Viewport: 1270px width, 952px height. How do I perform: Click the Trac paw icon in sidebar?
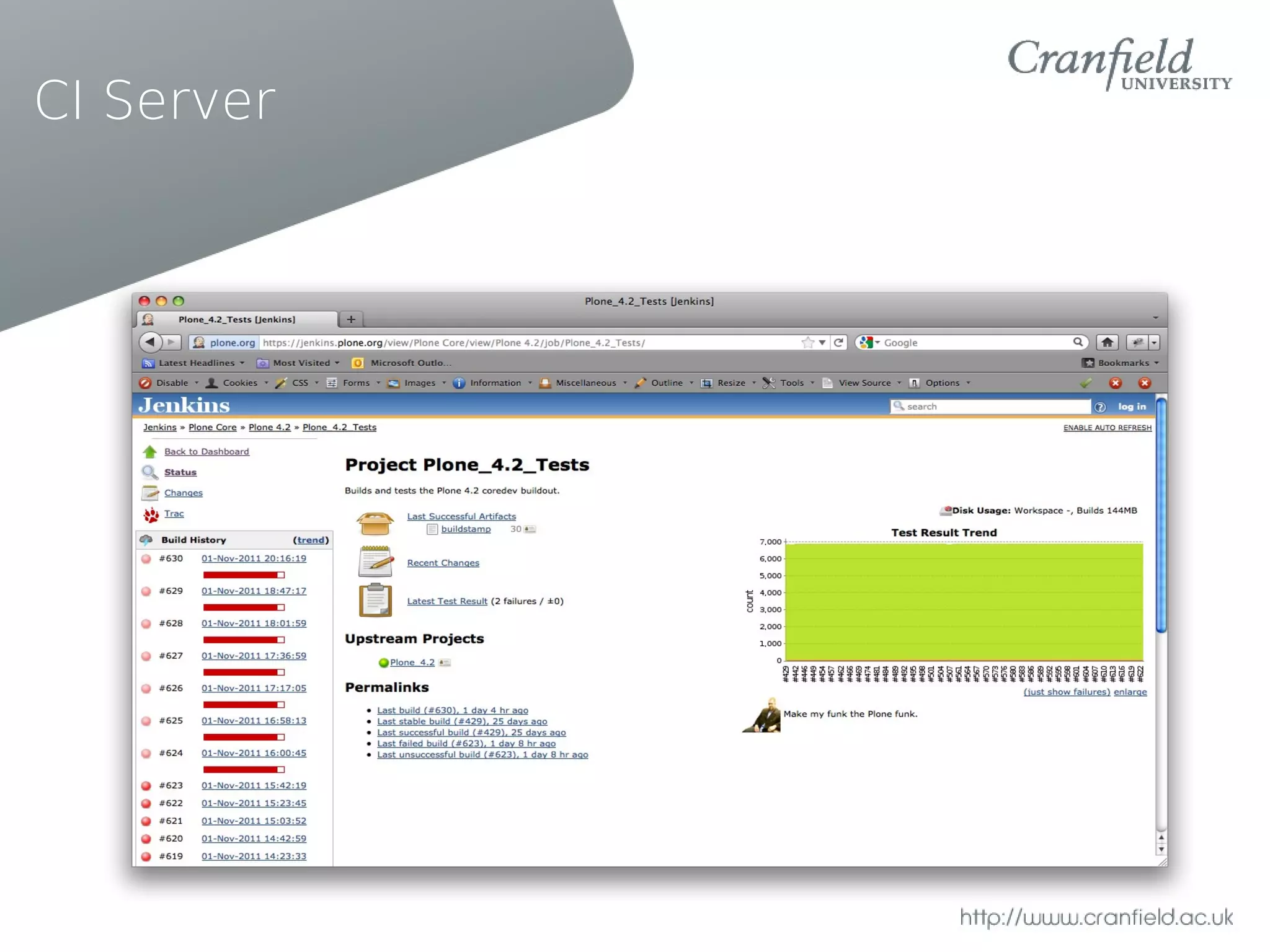(151, 514)
